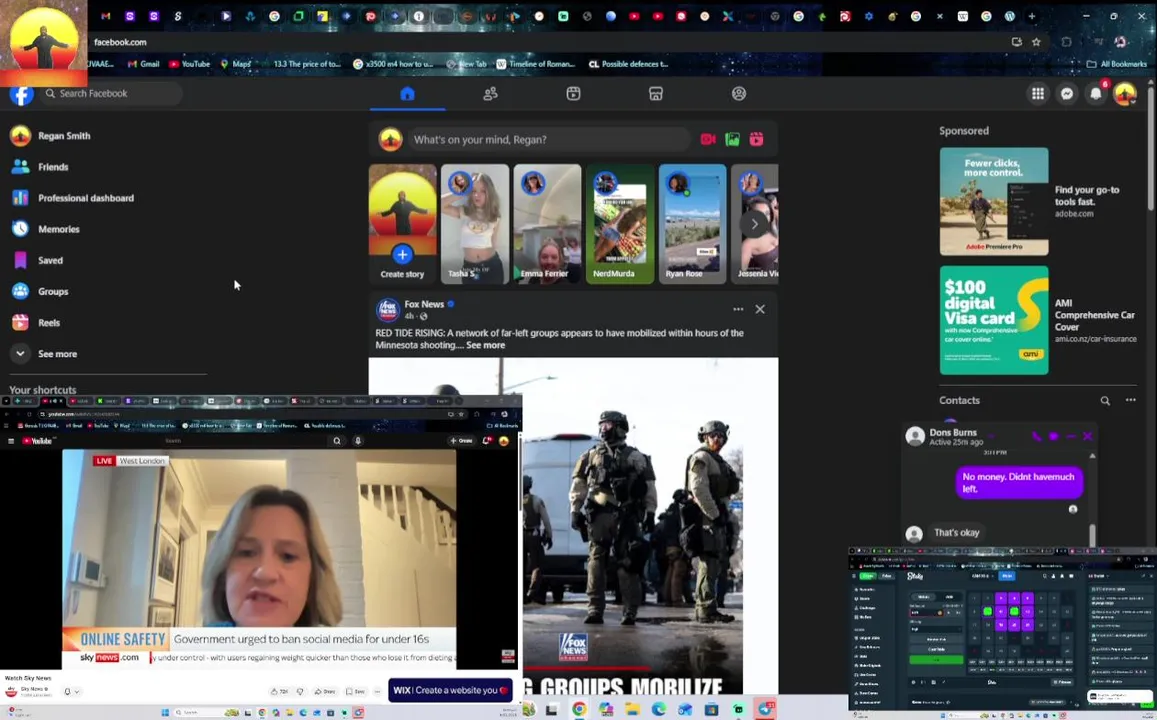Open YouTube hamburger menu in small window
Image resolution: width=1157 pixels, height=720 pixels.
point(11,441)
